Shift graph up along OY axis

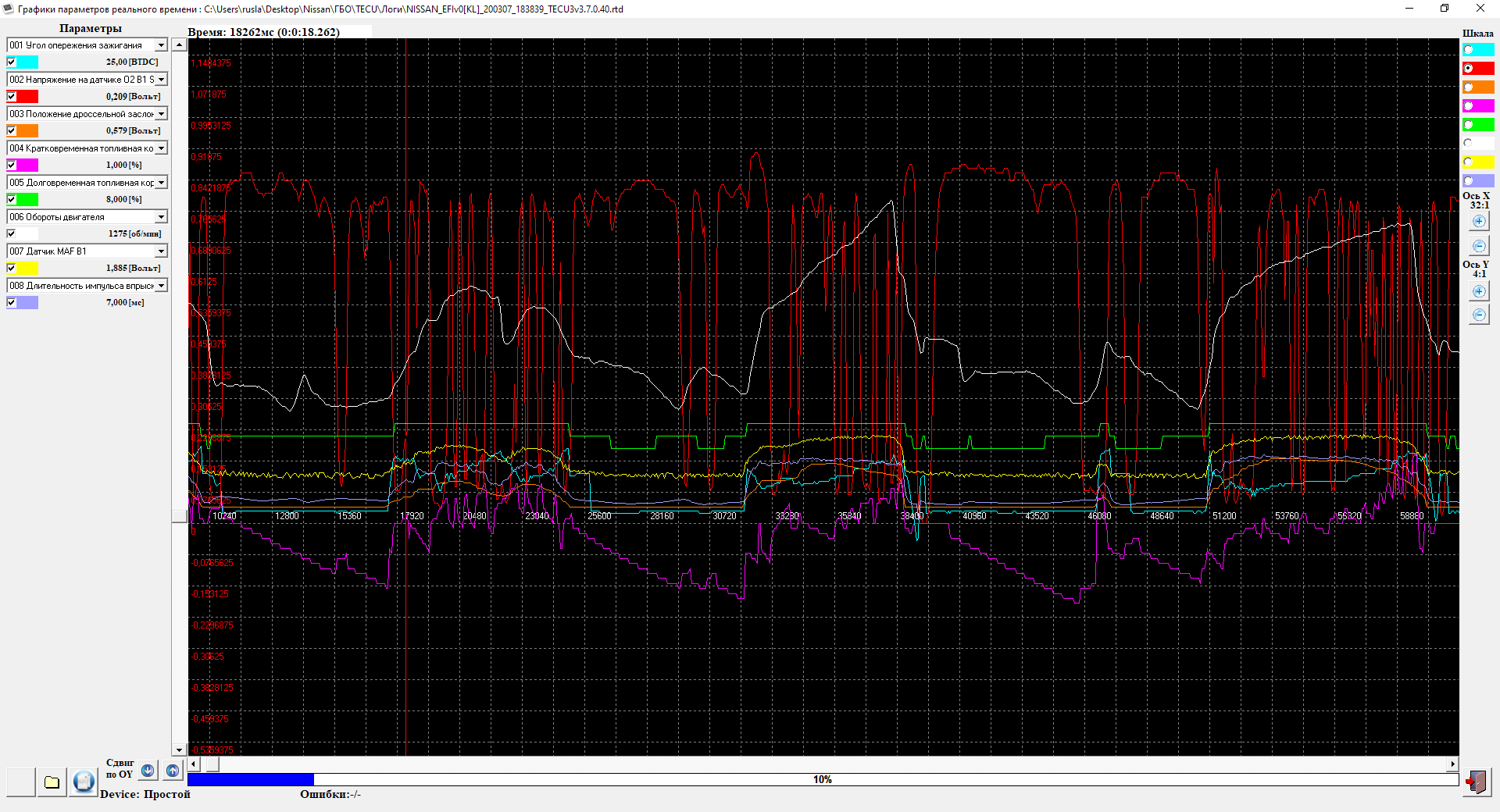[173, 771]
